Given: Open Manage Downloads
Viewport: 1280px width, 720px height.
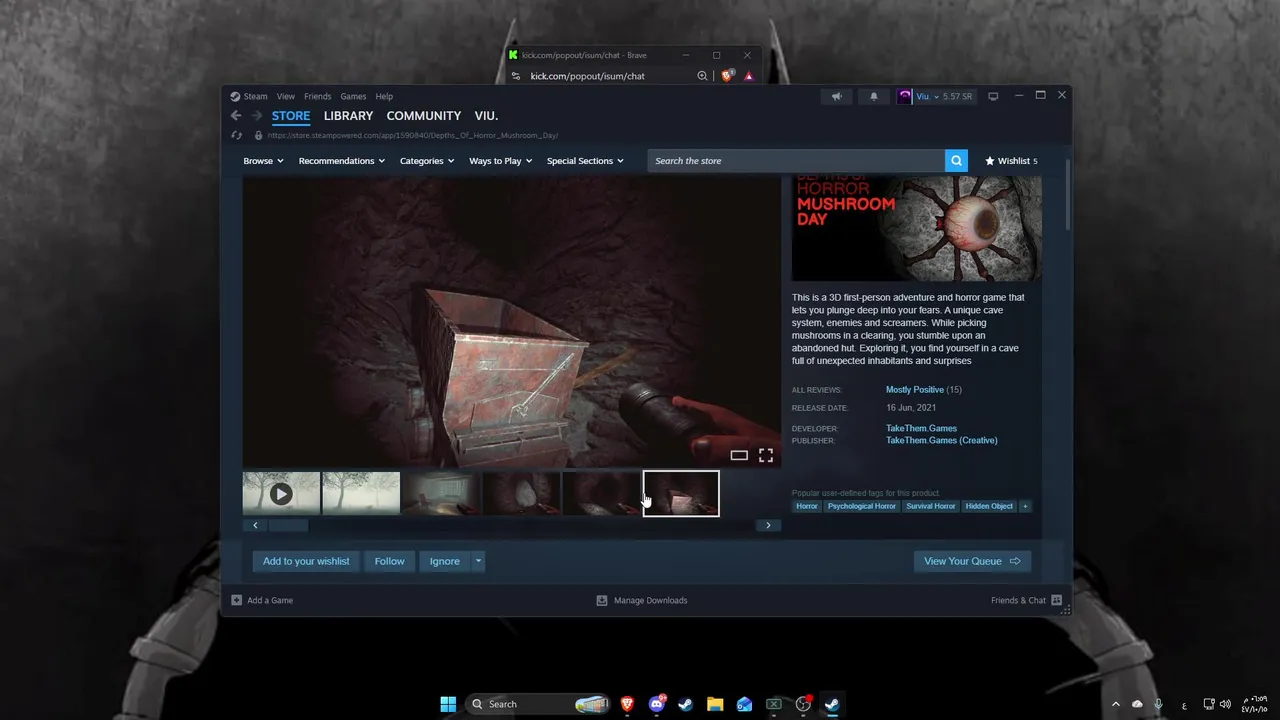Looking at the screenshot, I should tap(642, 600).
